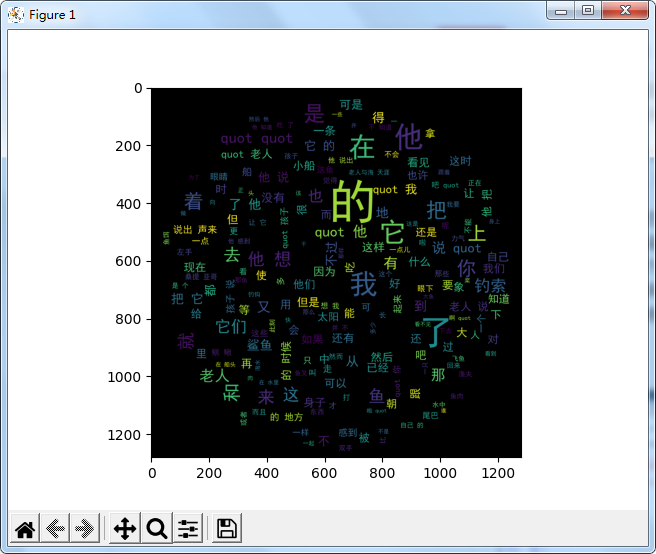Click the word 知道 in the word cloud
This screenshot has height=554, width=656.
(499, 299)
